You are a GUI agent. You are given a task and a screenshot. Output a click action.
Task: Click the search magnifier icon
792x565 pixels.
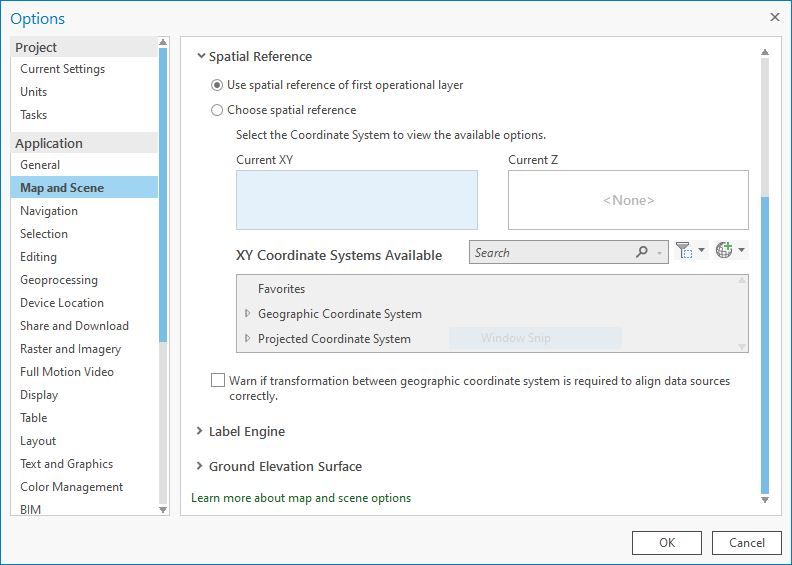642,253
